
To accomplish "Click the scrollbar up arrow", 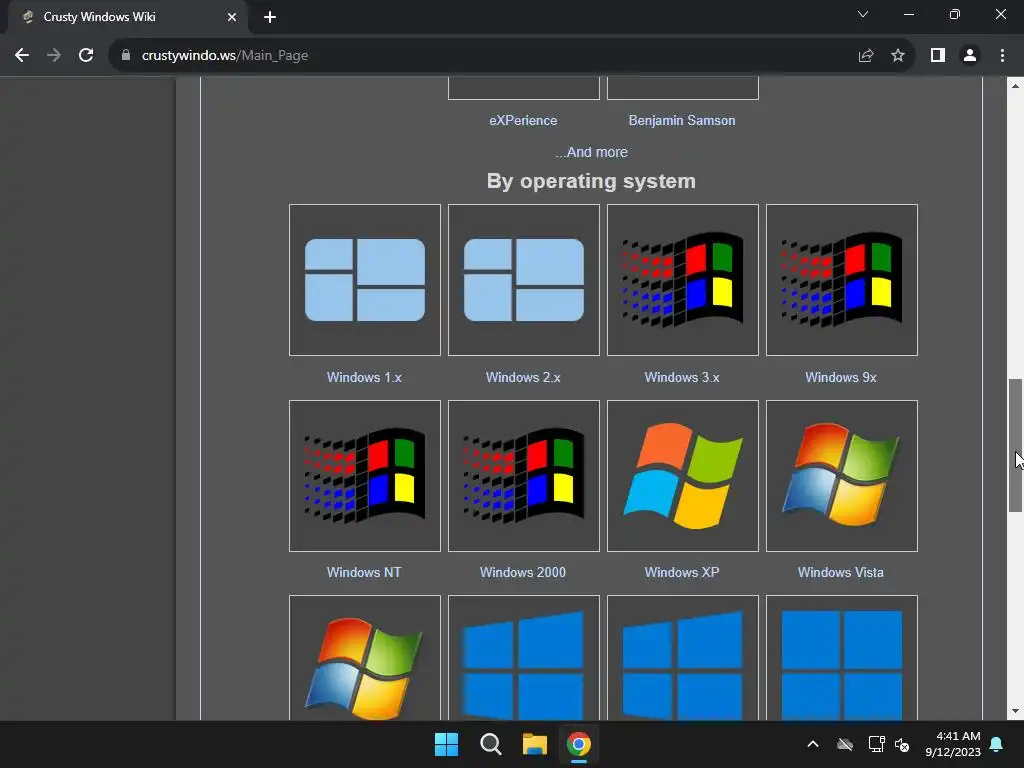I will coord(1015,86).
